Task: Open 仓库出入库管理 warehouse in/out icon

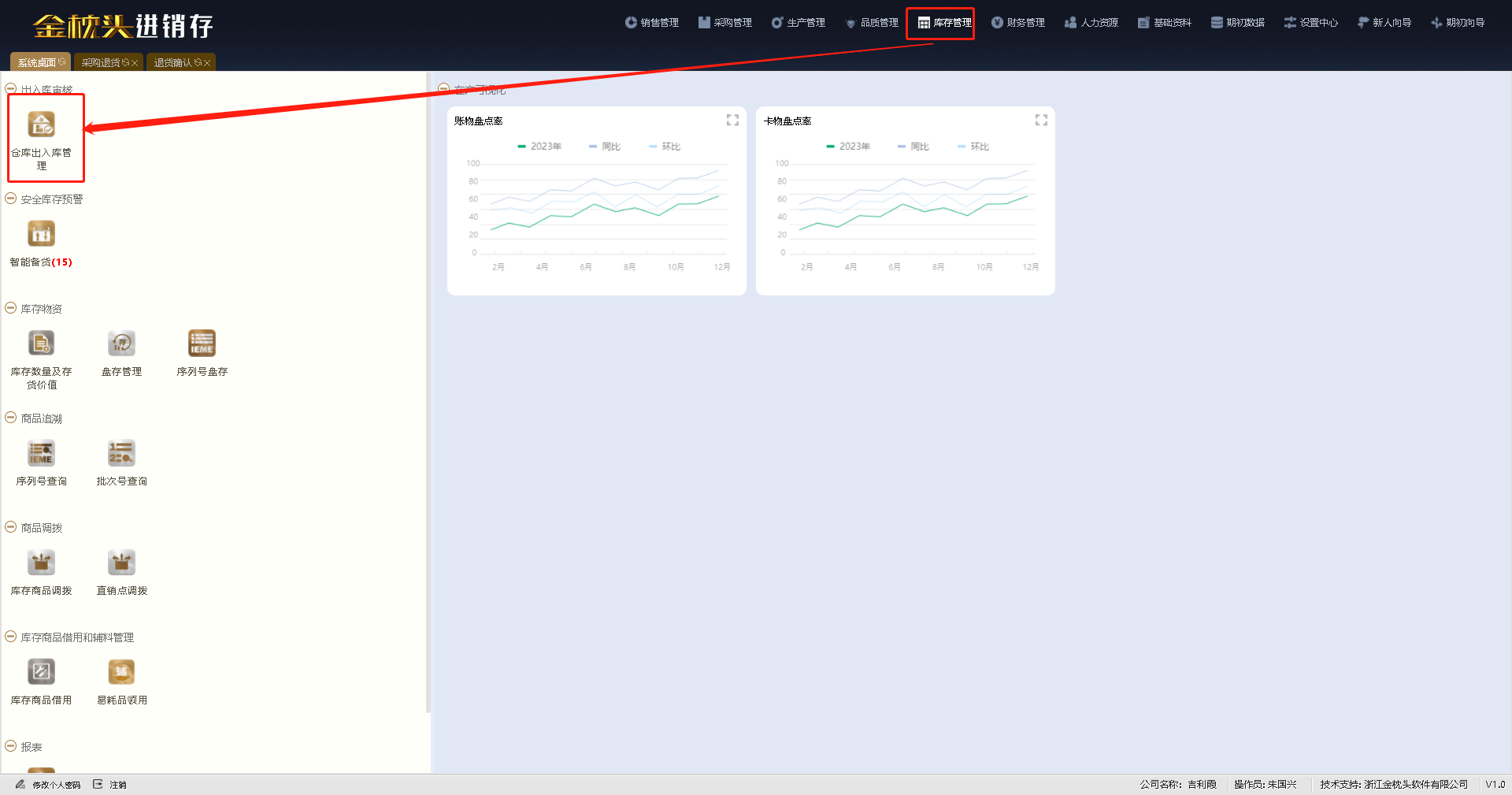Action: pos(42,124)
